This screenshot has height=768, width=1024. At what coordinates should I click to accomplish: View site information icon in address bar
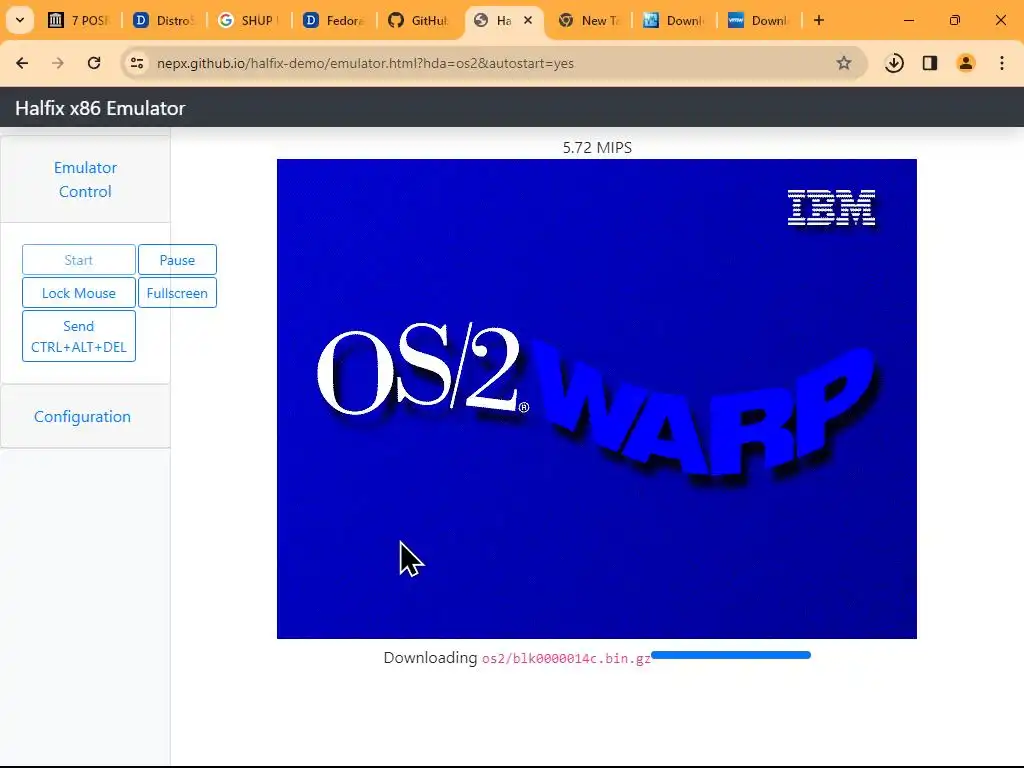point(137,63)
